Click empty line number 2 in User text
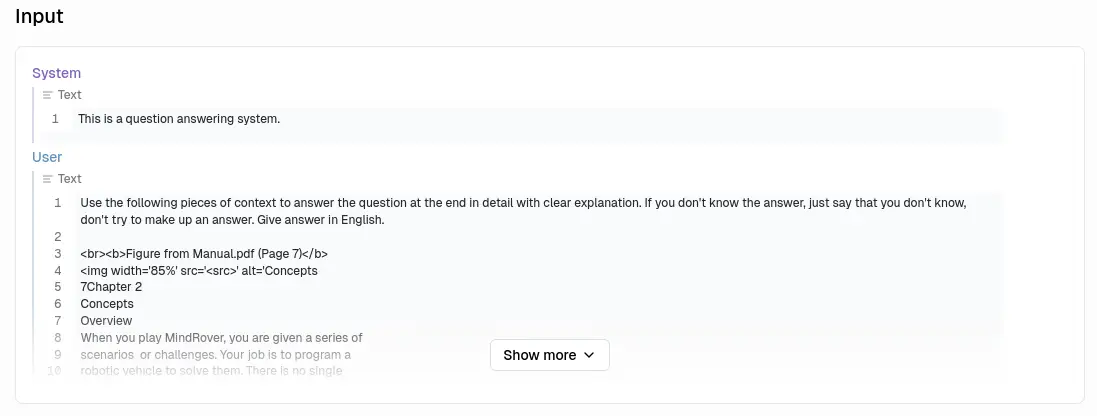This screenshot has height=416, width=1097. [58, 237]
